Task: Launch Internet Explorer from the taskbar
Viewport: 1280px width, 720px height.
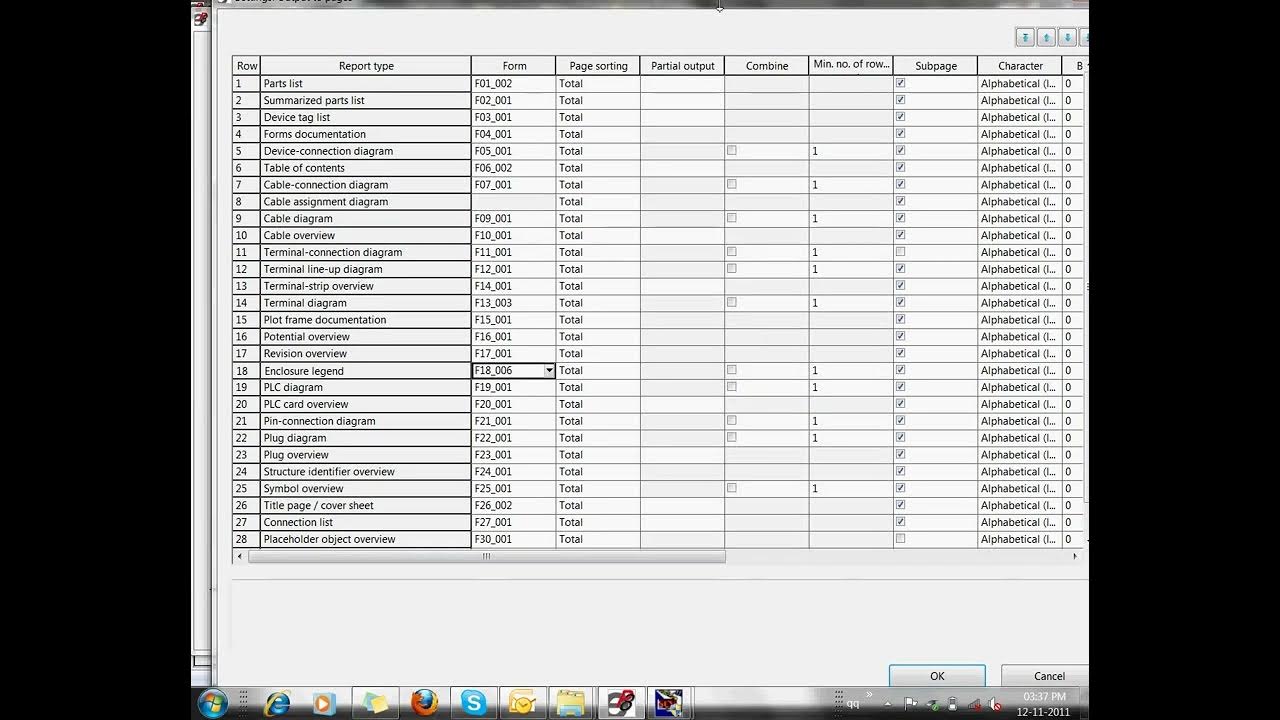Action: (277, 703)
